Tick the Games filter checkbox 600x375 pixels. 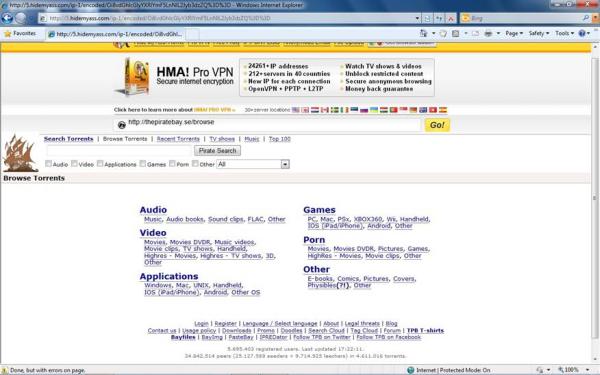[143, 164]
